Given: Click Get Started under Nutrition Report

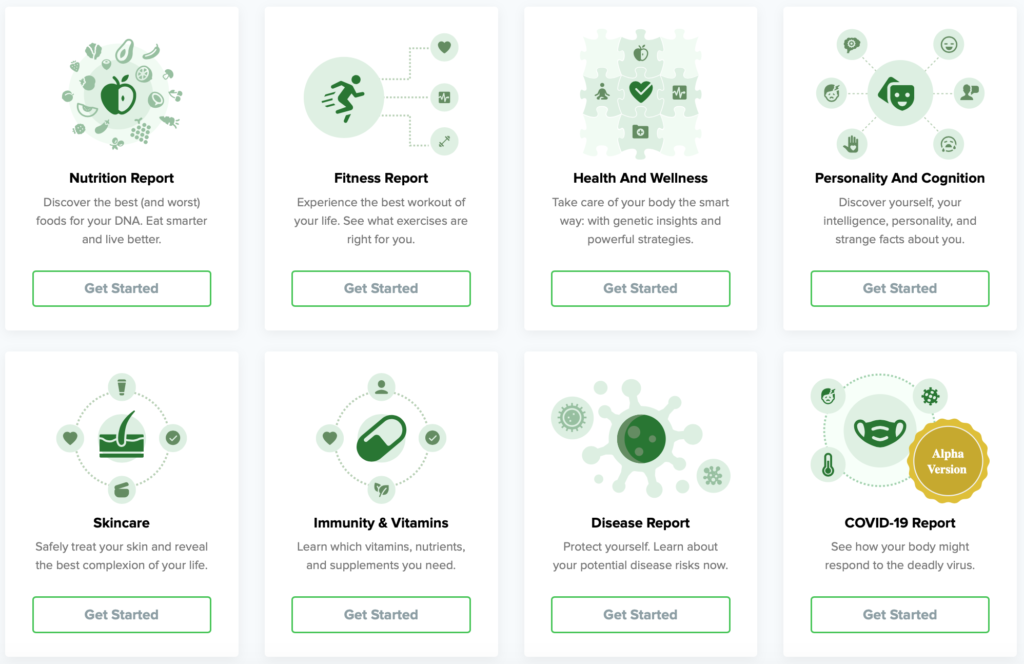Looking at the screenshot, I should coord(121,288).
